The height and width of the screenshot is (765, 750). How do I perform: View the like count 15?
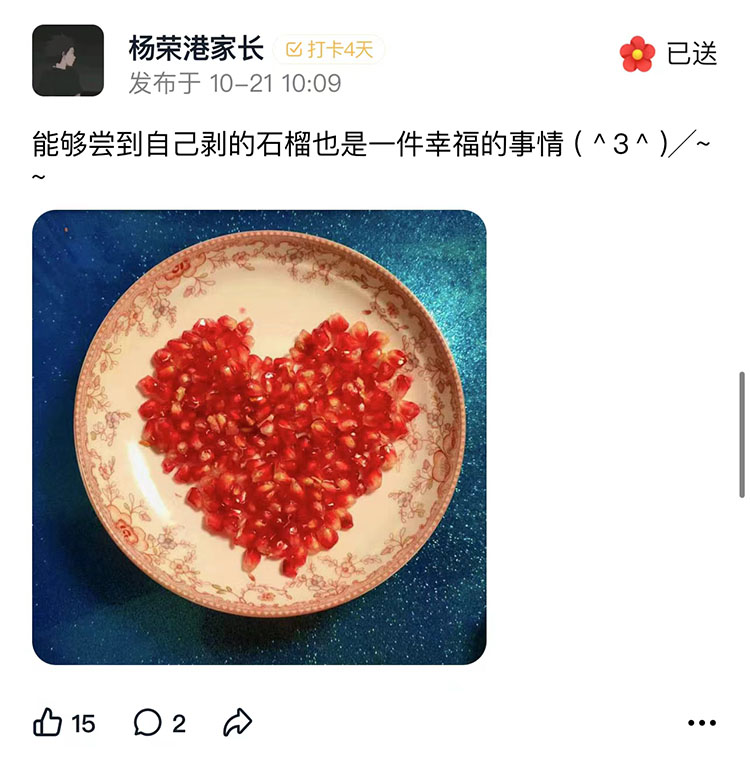tap(83, 724)
